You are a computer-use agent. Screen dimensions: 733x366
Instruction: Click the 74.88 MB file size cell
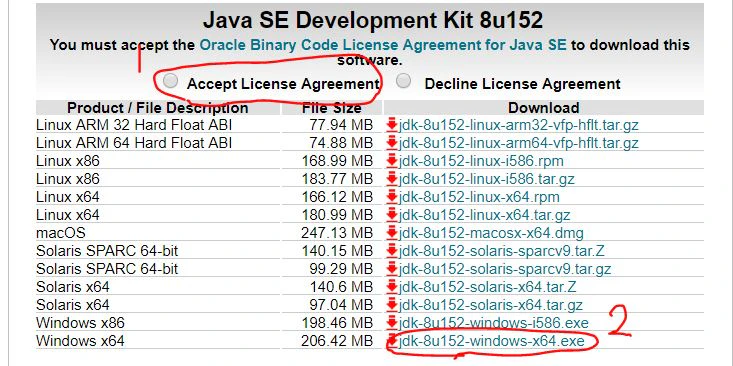coord(341,143)
